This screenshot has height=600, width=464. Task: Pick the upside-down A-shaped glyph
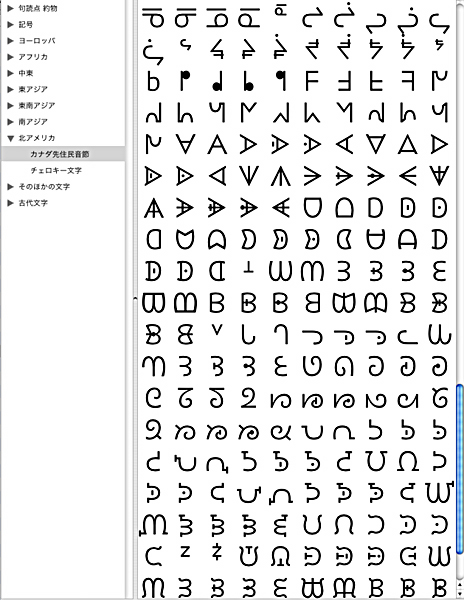tap(185, 144)
